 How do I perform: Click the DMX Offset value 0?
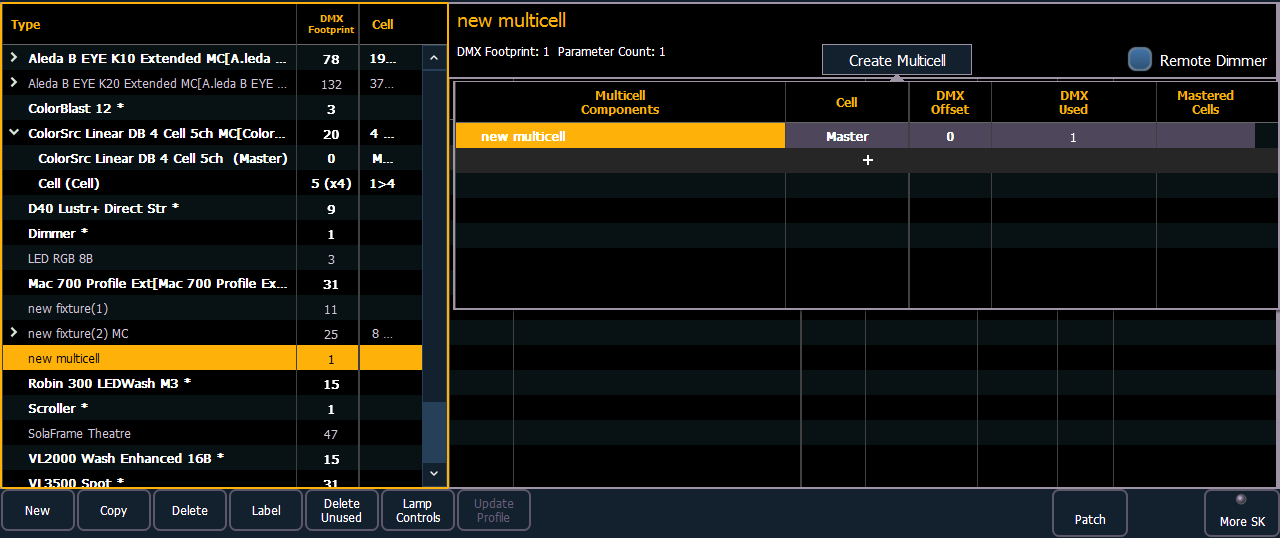(950, 136)
